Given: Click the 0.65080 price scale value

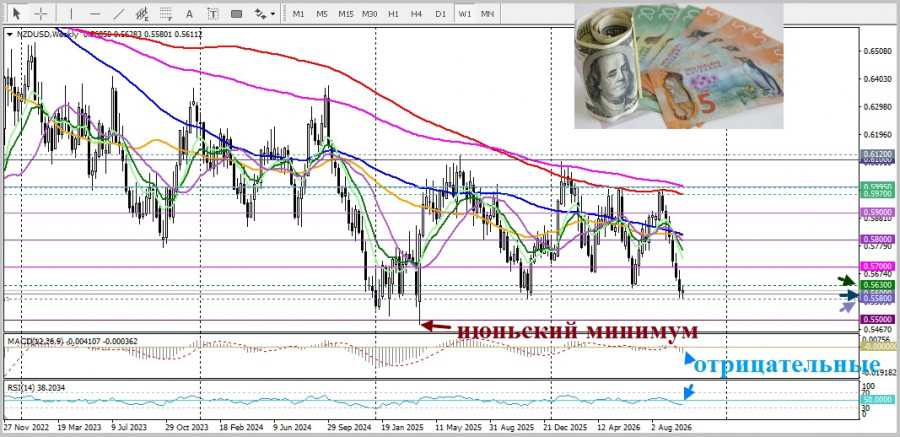Looking at the screenshot, I should [x=878, y=52].
